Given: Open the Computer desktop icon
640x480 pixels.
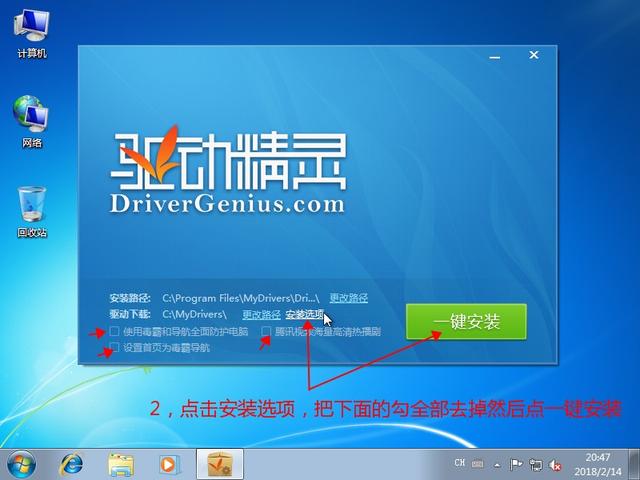Looking at the screenshot, I should pos(32,33).
